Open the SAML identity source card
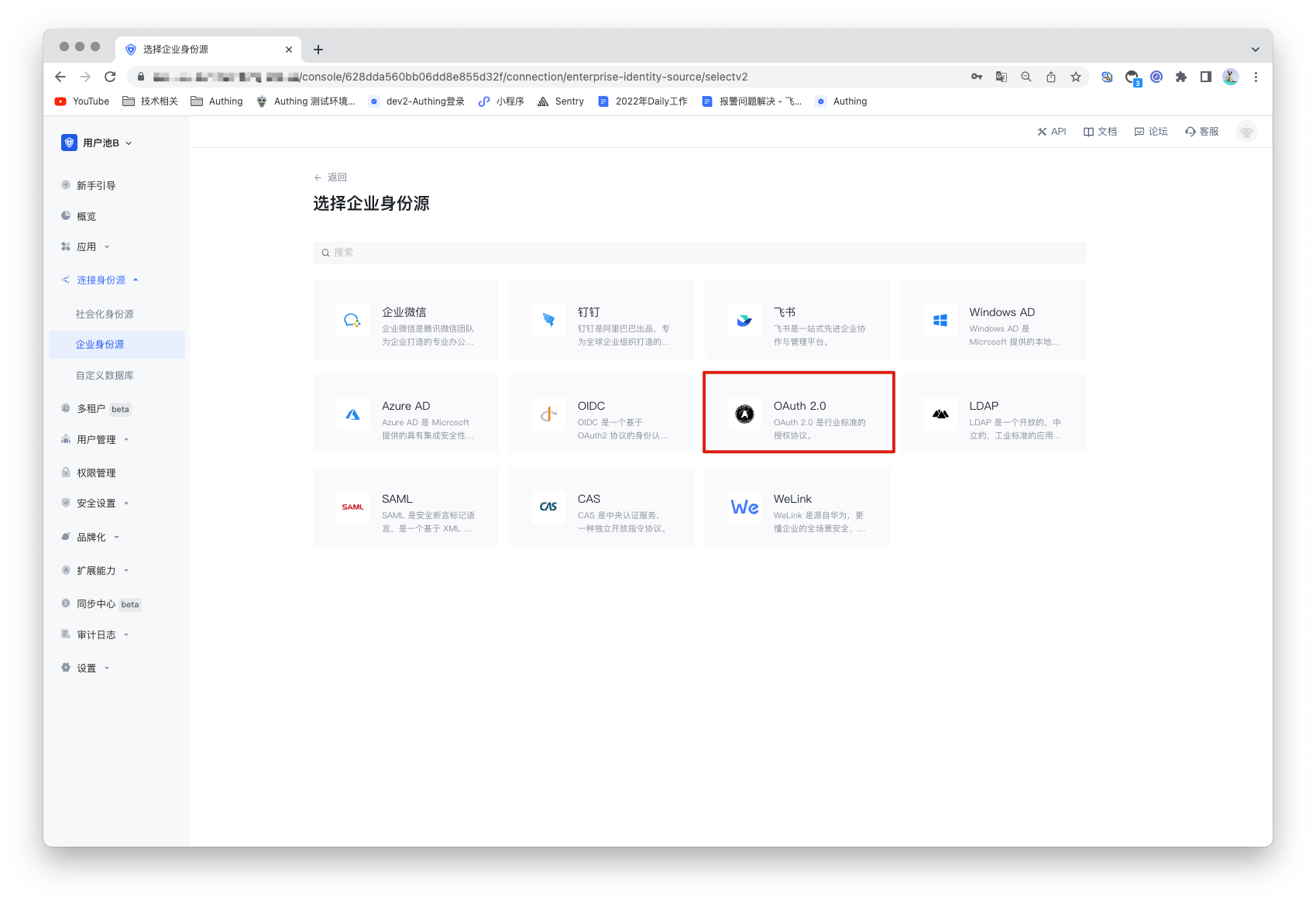Image resolution: width=1316 pixels, height=904 pixels. 405,507
